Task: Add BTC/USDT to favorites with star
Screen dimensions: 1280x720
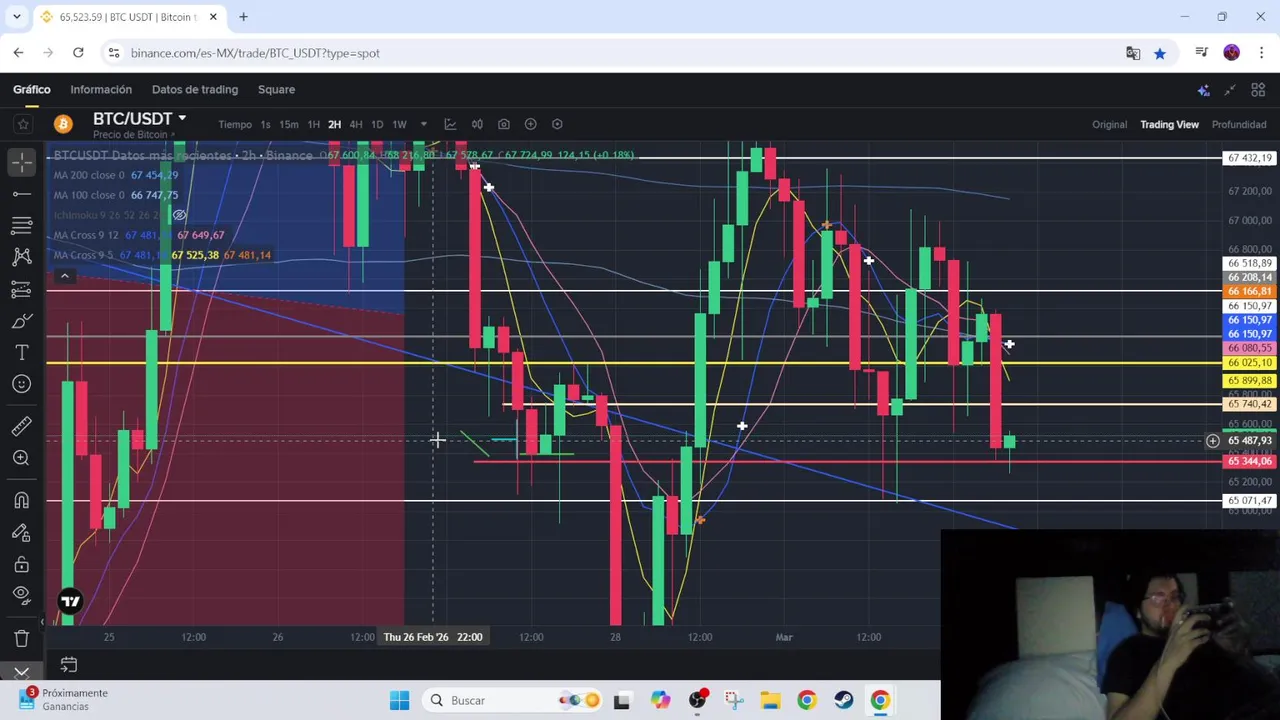Action: (22, 124)
